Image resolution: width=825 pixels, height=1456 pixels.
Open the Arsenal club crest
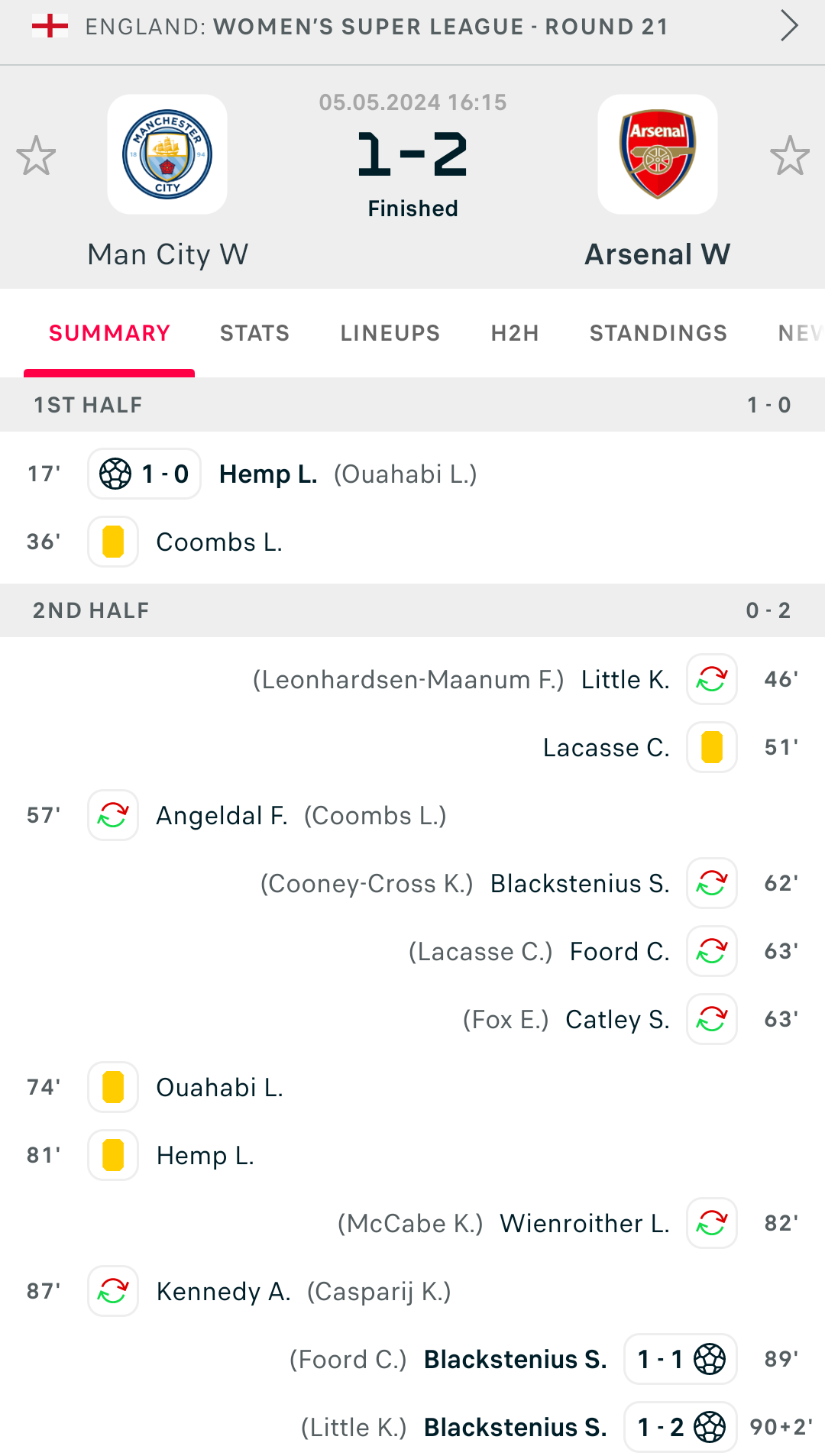coord(658,154)
